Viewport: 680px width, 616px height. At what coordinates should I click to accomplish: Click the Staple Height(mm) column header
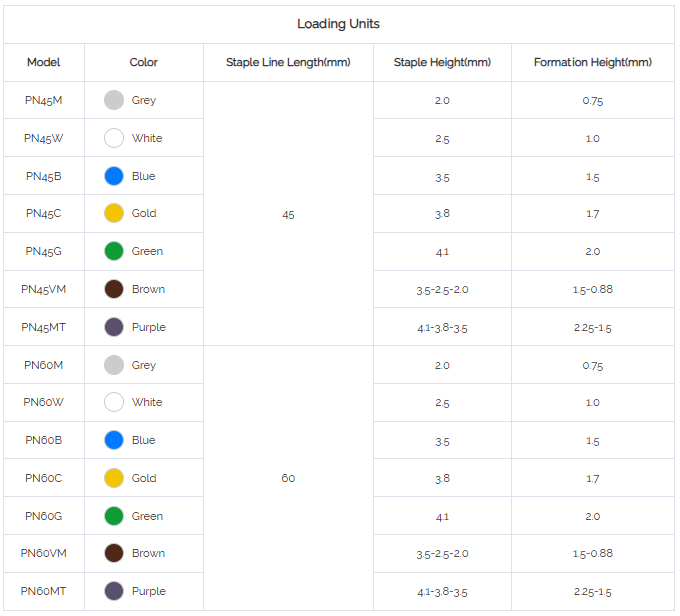click(442, 62)
